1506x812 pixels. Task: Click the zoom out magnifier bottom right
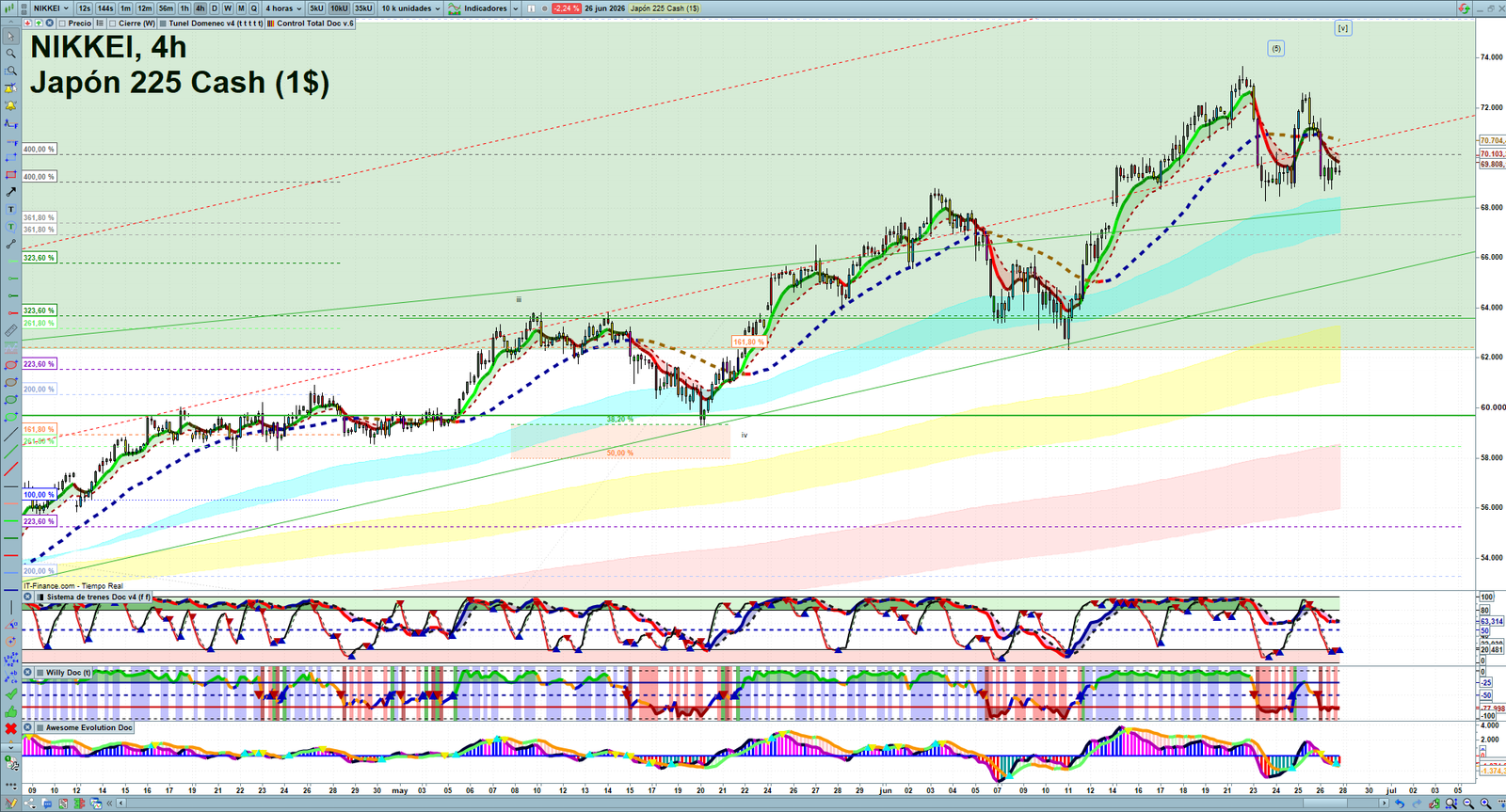click(x=1468, y=804)
